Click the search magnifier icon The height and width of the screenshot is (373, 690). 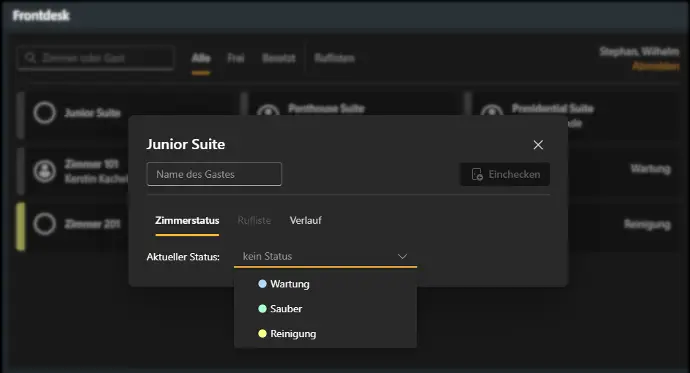click(30, 58)
